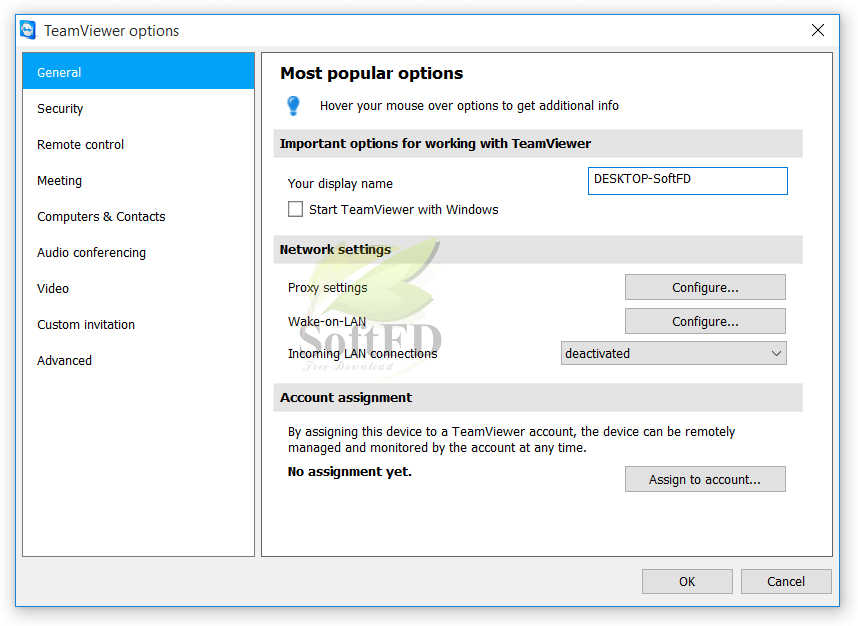This screenshot has height=626, width=858.
Task: Click Assign to account button
Action: pos(705,479)
